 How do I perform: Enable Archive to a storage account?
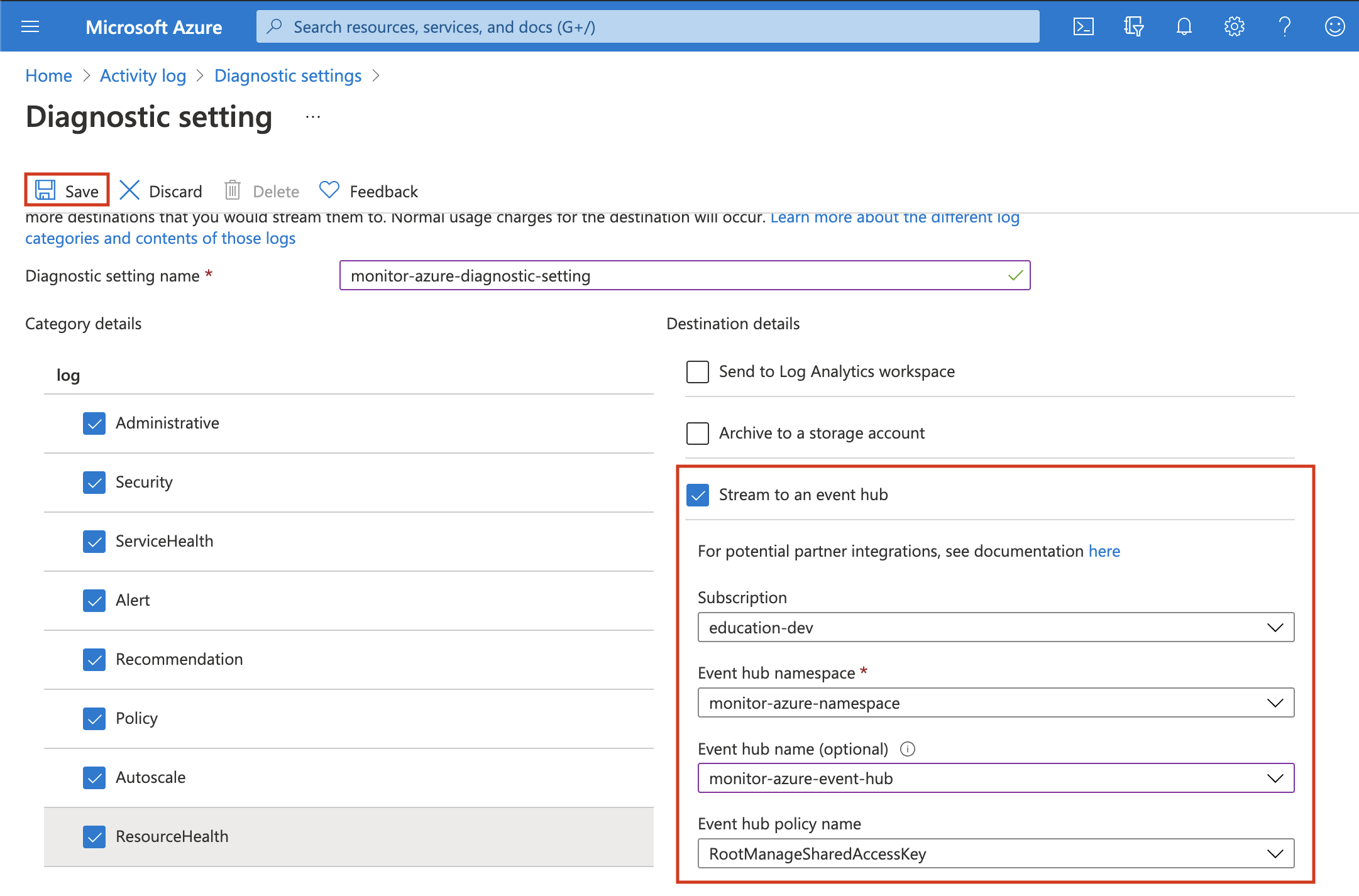[x=698, y=434]
